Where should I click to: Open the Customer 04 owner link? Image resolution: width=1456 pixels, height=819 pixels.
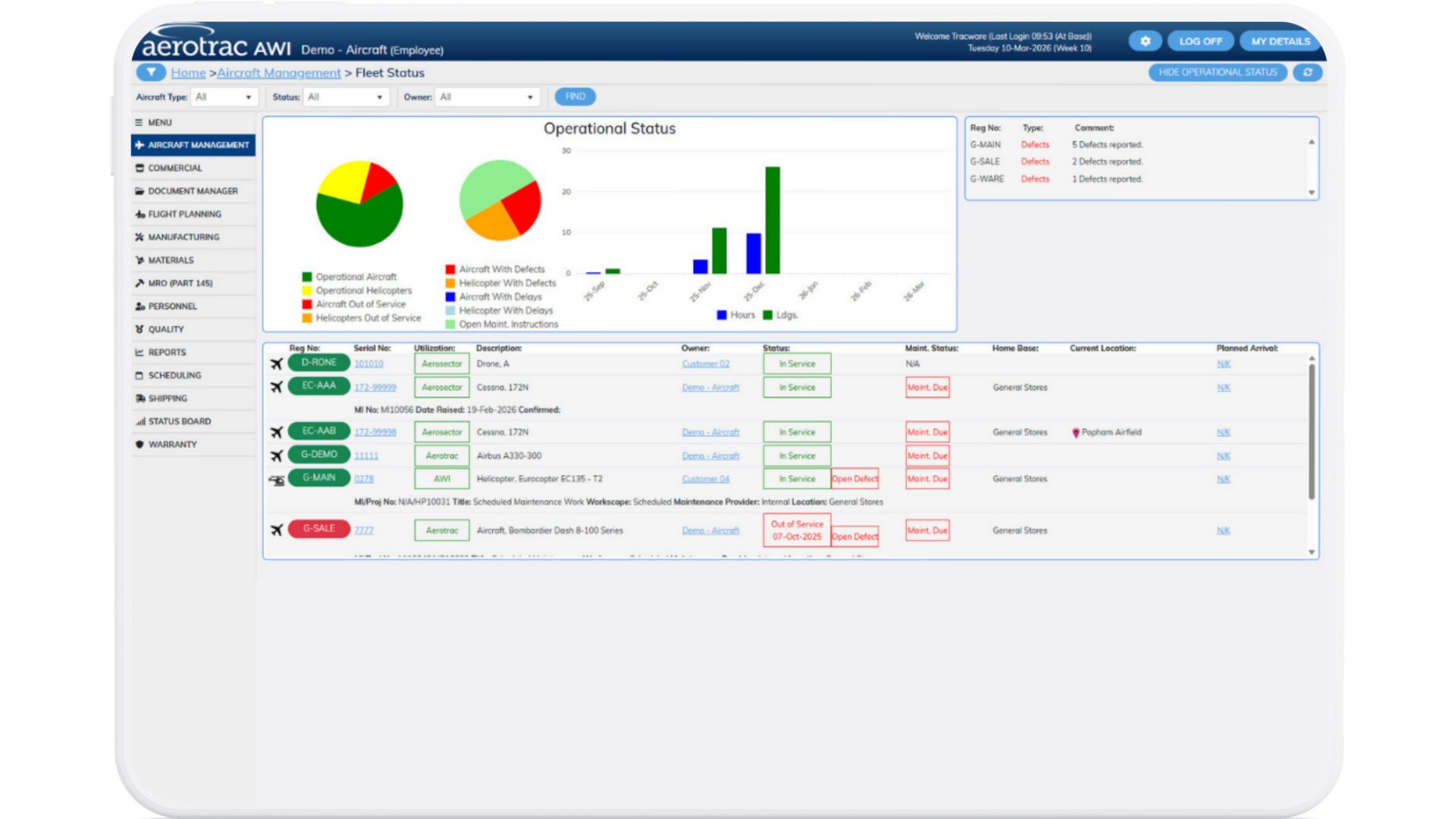pyautogui.click(x=705, y=479)
